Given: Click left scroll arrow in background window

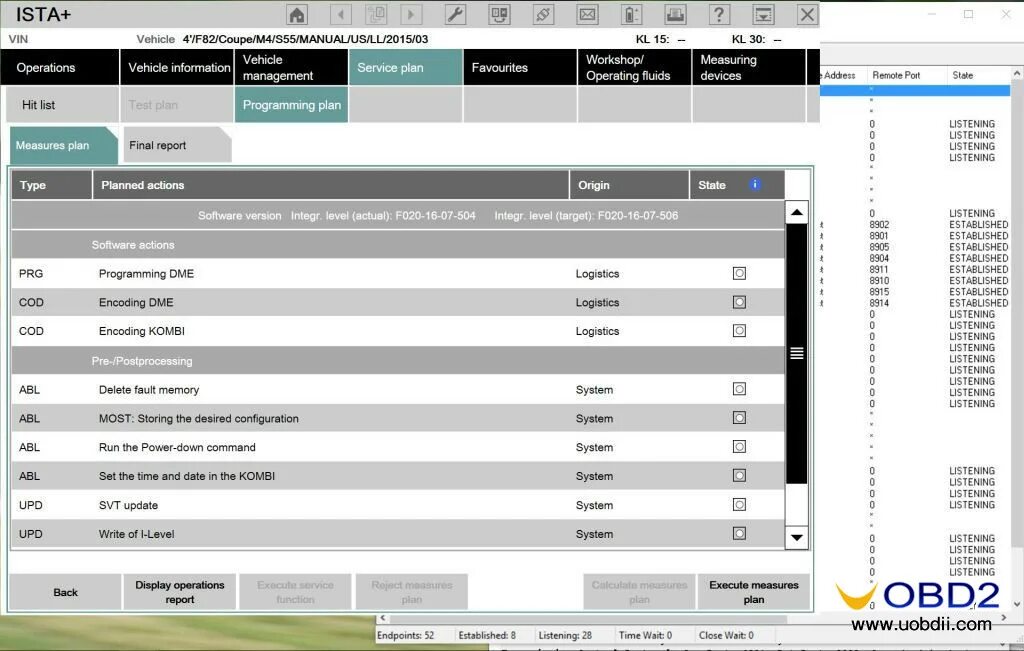Looking at the screenshot, I should (383, 618).
